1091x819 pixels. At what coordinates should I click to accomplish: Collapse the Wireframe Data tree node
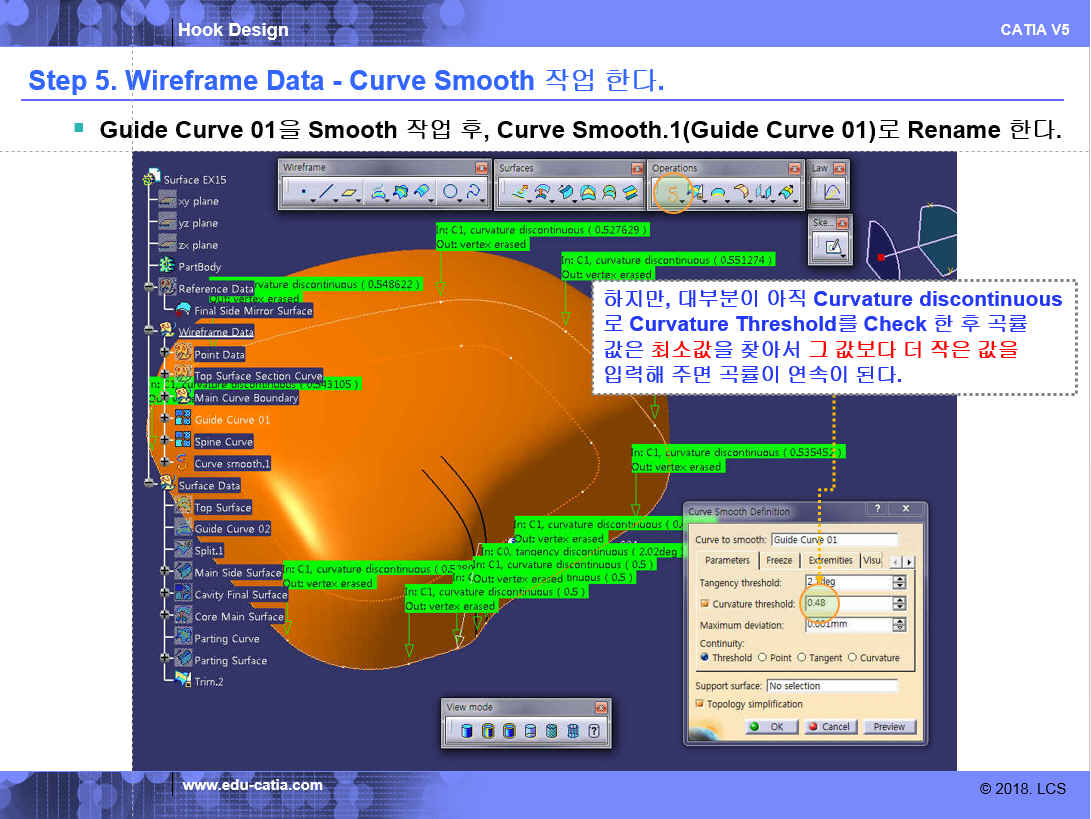pyautogui.click(x=151, y=332)
